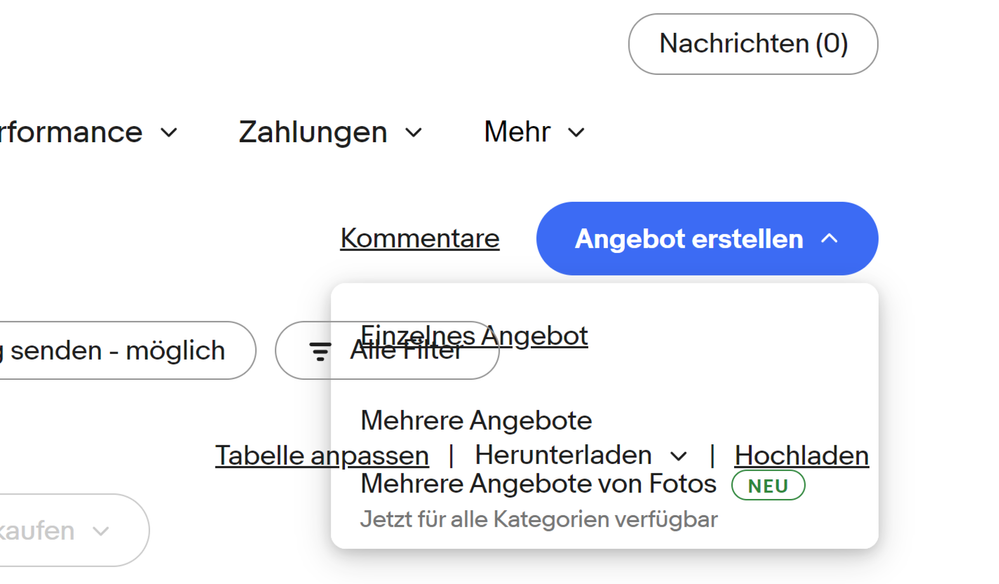Screen dimensions: 999x584
Task: Choose Mehrere Angebote von Fotos
Action: tap(539, 484)
